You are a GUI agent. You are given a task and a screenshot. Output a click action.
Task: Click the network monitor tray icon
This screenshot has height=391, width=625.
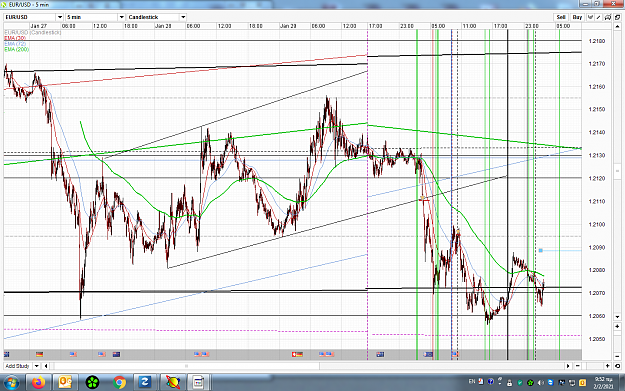572,383
